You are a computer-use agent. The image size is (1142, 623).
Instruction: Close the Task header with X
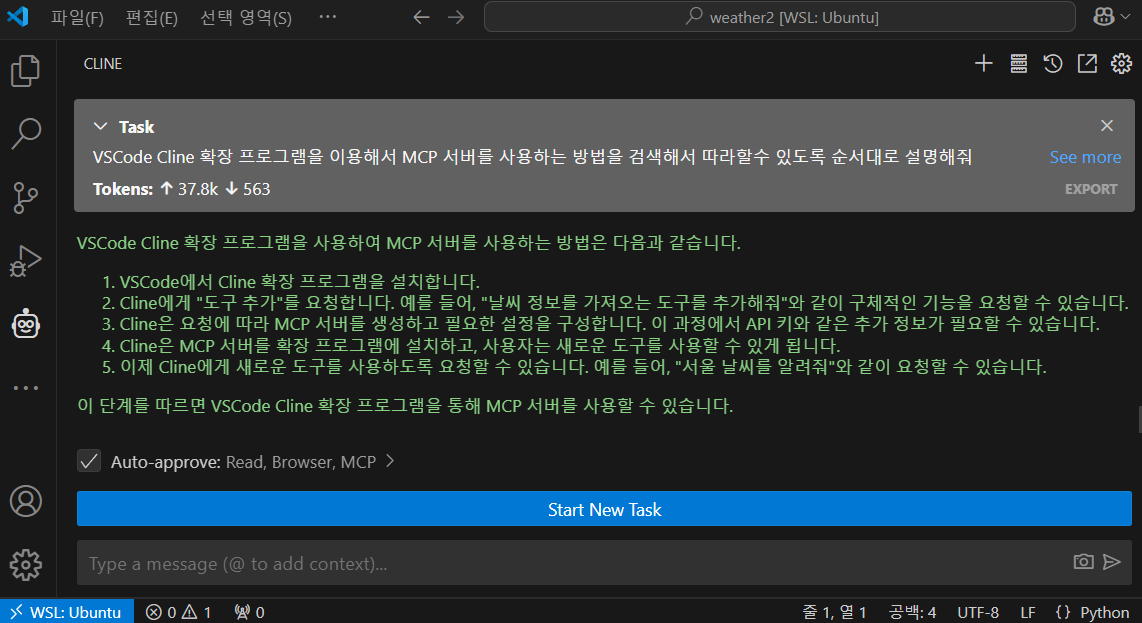tap(1106, 125)
